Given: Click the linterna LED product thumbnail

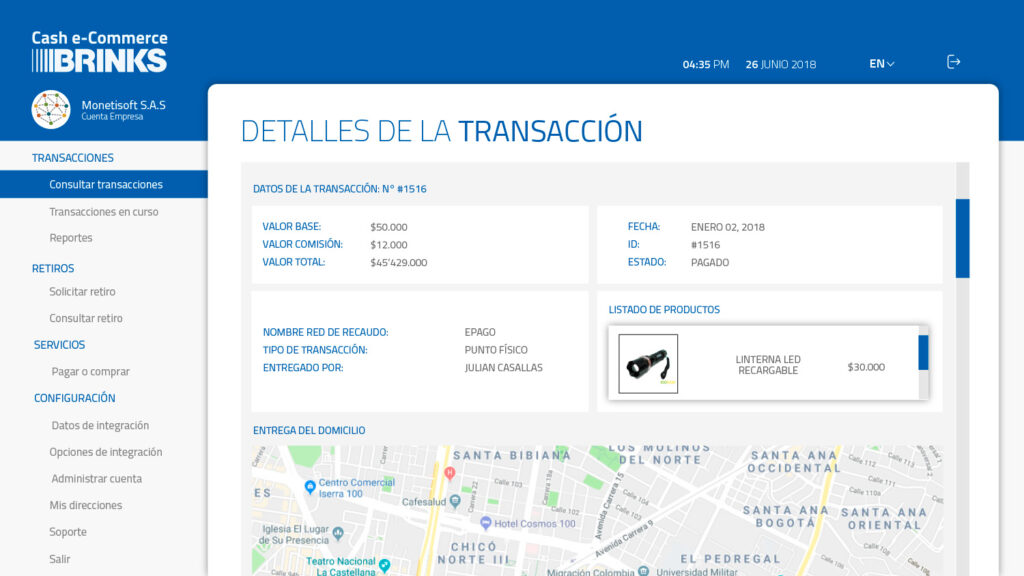Looking at the screenshot, I should tap(648, 364).
